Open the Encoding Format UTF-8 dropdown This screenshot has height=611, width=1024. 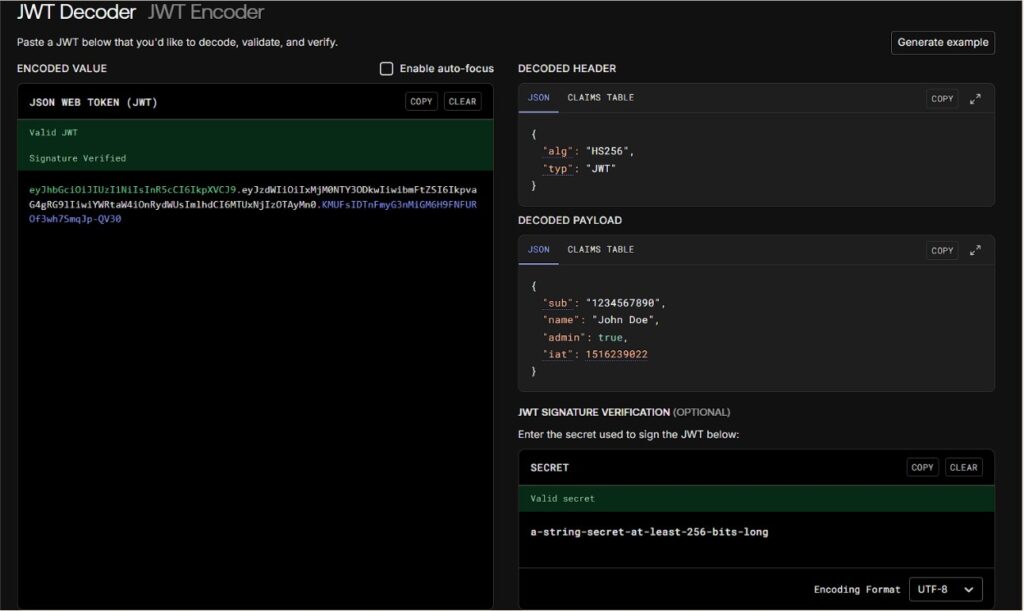(x=945, y=590)
